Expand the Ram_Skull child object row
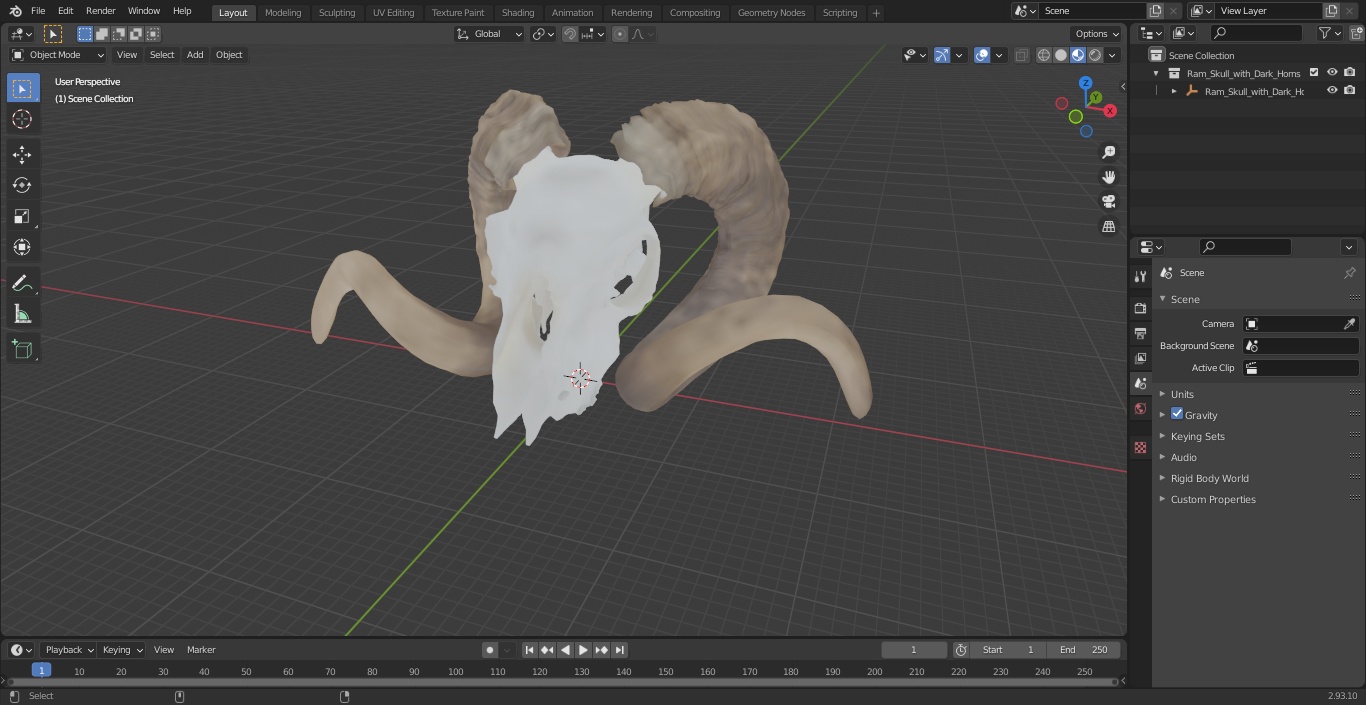Screen dimensions: 1366x705 pyautogui.click(x=1174, y=91)
